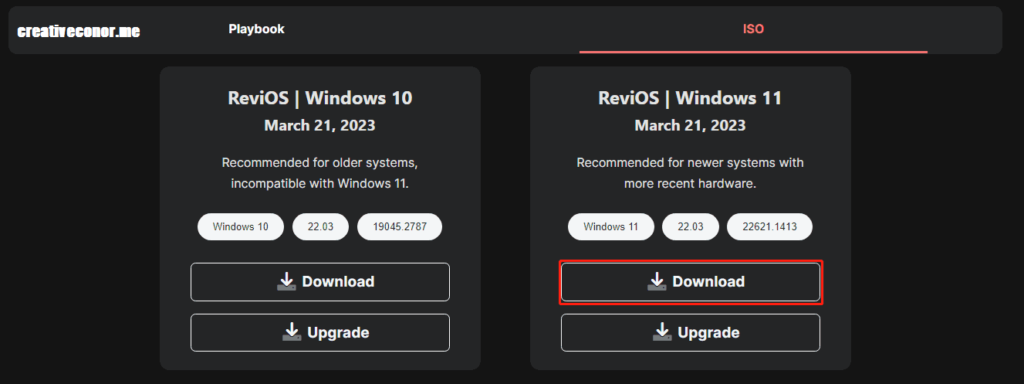This screenshot has height=384, width=1024.
Task: Click the Windows 10 tag pill
Action: tap(241, 227)
